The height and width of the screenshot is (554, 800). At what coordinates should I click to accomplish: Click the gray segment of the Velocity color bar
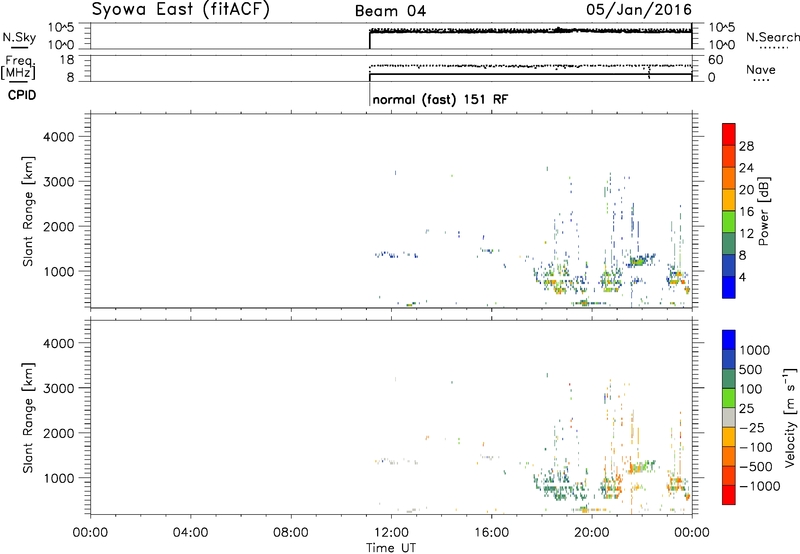point(729,418)
